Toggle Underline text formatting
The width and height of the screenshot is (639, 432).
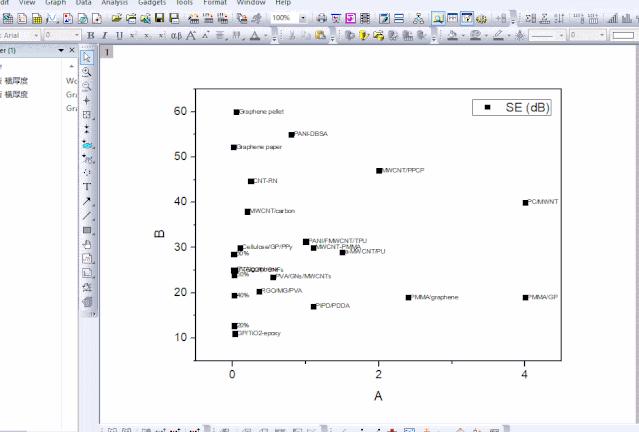coord(119,35)
